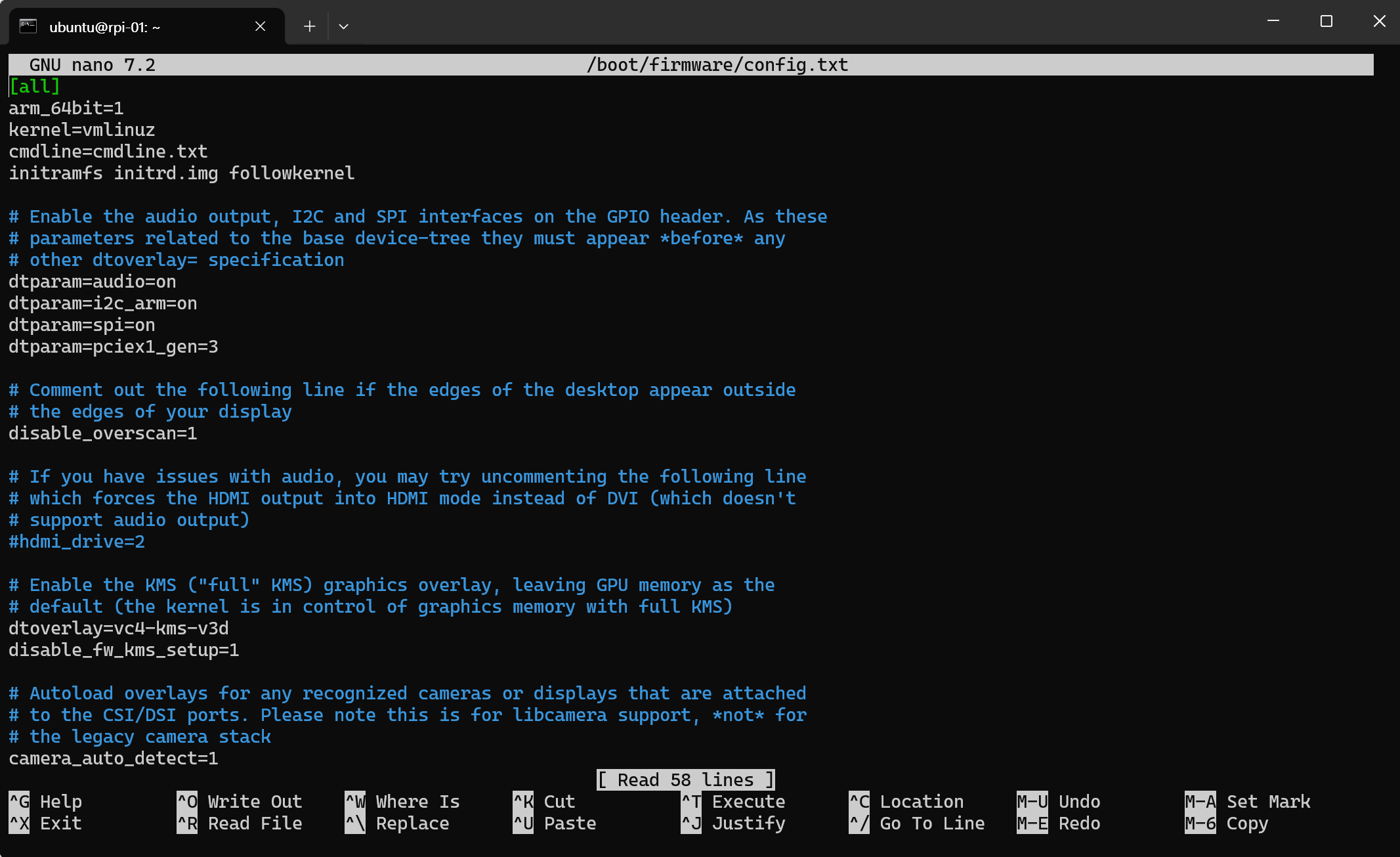Expand the new tab profile dropdown
This screenshot has height=857, width=1400.
pos(343,26)
